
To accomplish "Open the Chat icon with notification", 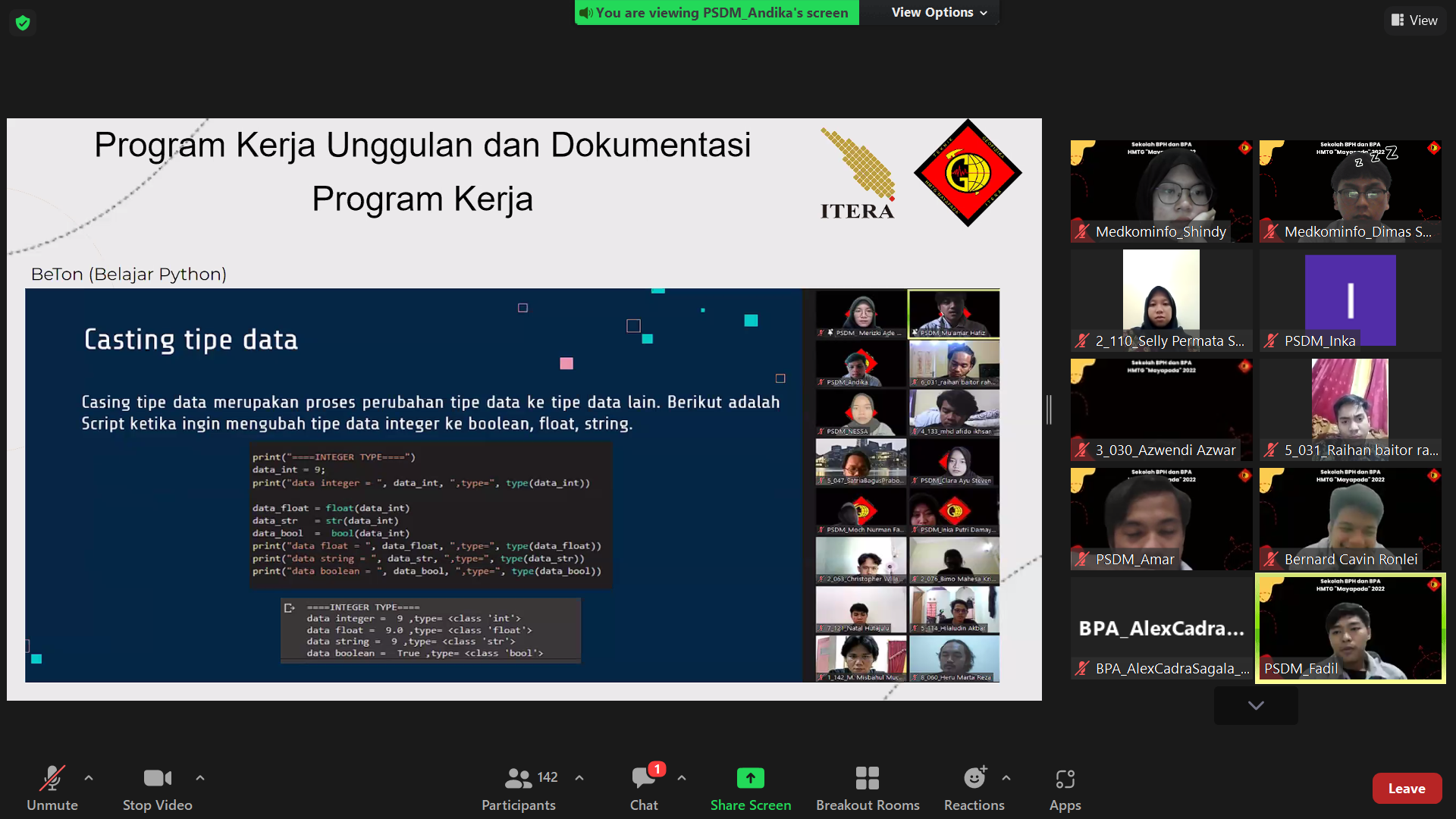I will tap(644, 779).
